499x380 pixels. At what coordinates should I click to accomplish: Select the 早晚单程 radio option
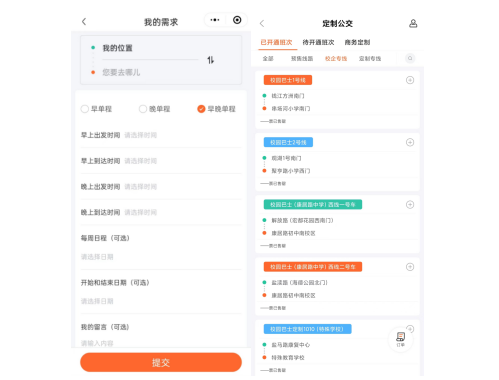216,109
